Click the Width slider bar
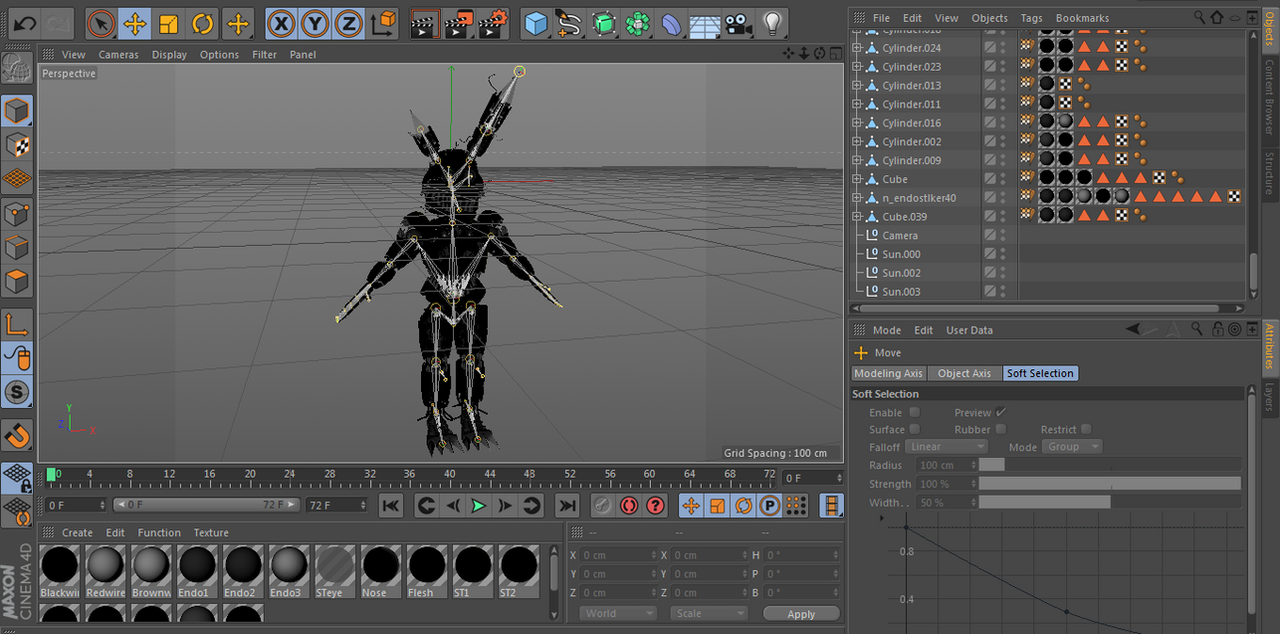 pos(1110,502)
